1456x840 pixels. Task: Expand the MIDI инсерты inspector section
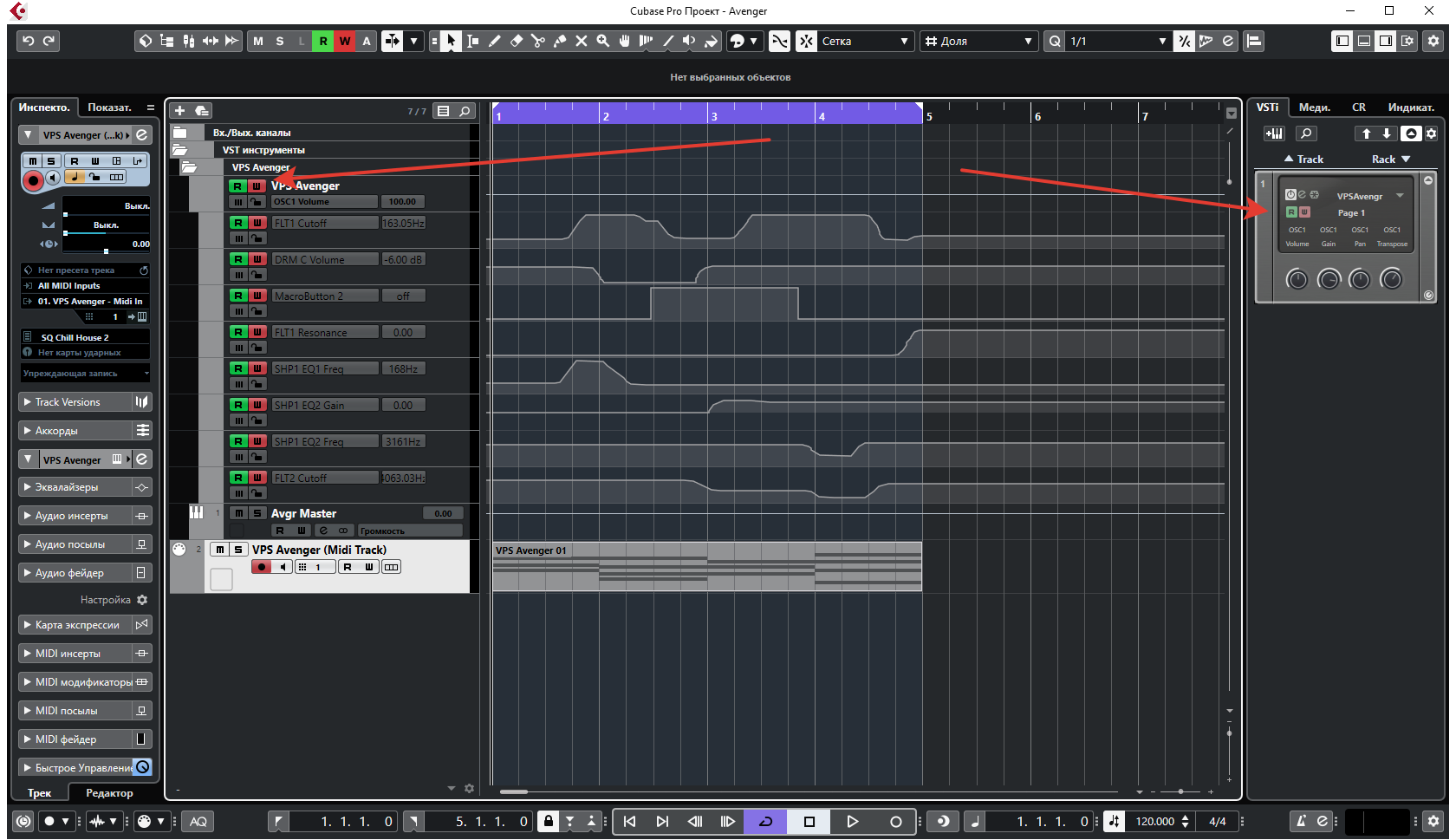click(75, 654)
